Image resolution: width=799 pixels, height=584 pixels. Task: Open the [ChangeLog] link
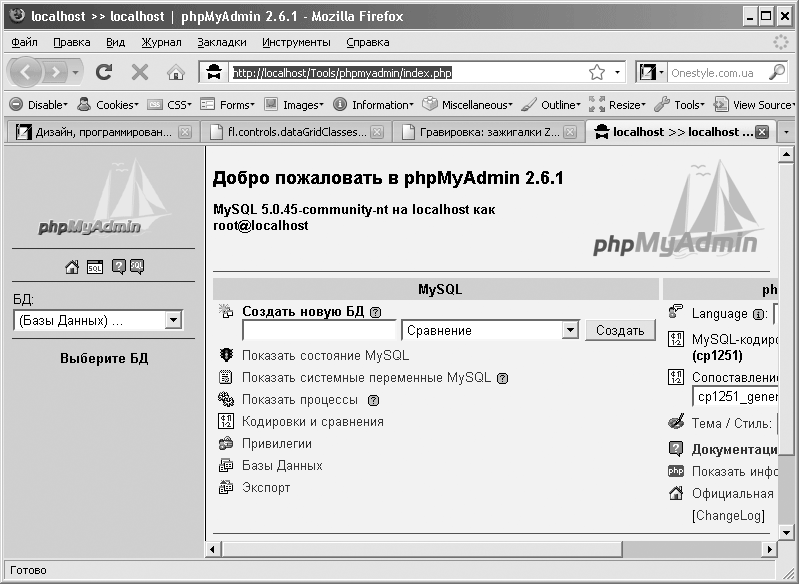[728, 516]
